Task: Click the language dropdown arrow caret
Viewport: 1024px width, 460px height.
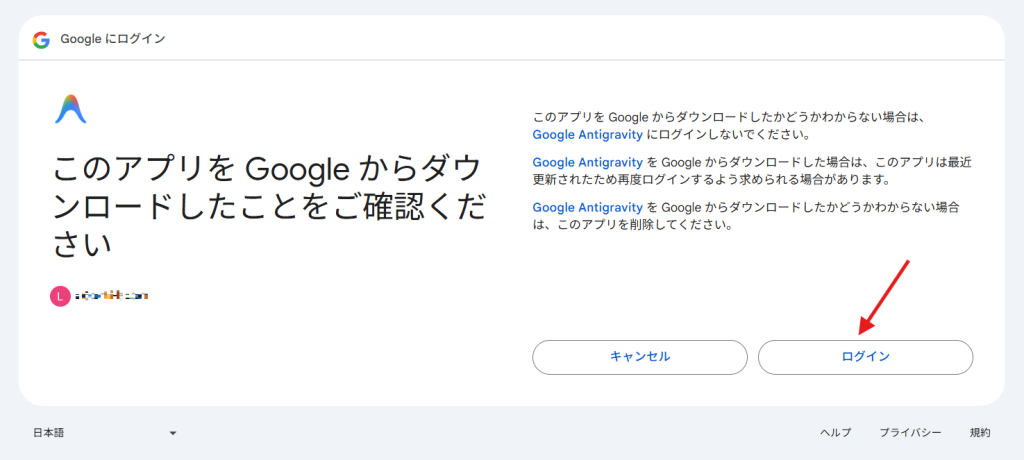Action: click(x=173, y=433)
